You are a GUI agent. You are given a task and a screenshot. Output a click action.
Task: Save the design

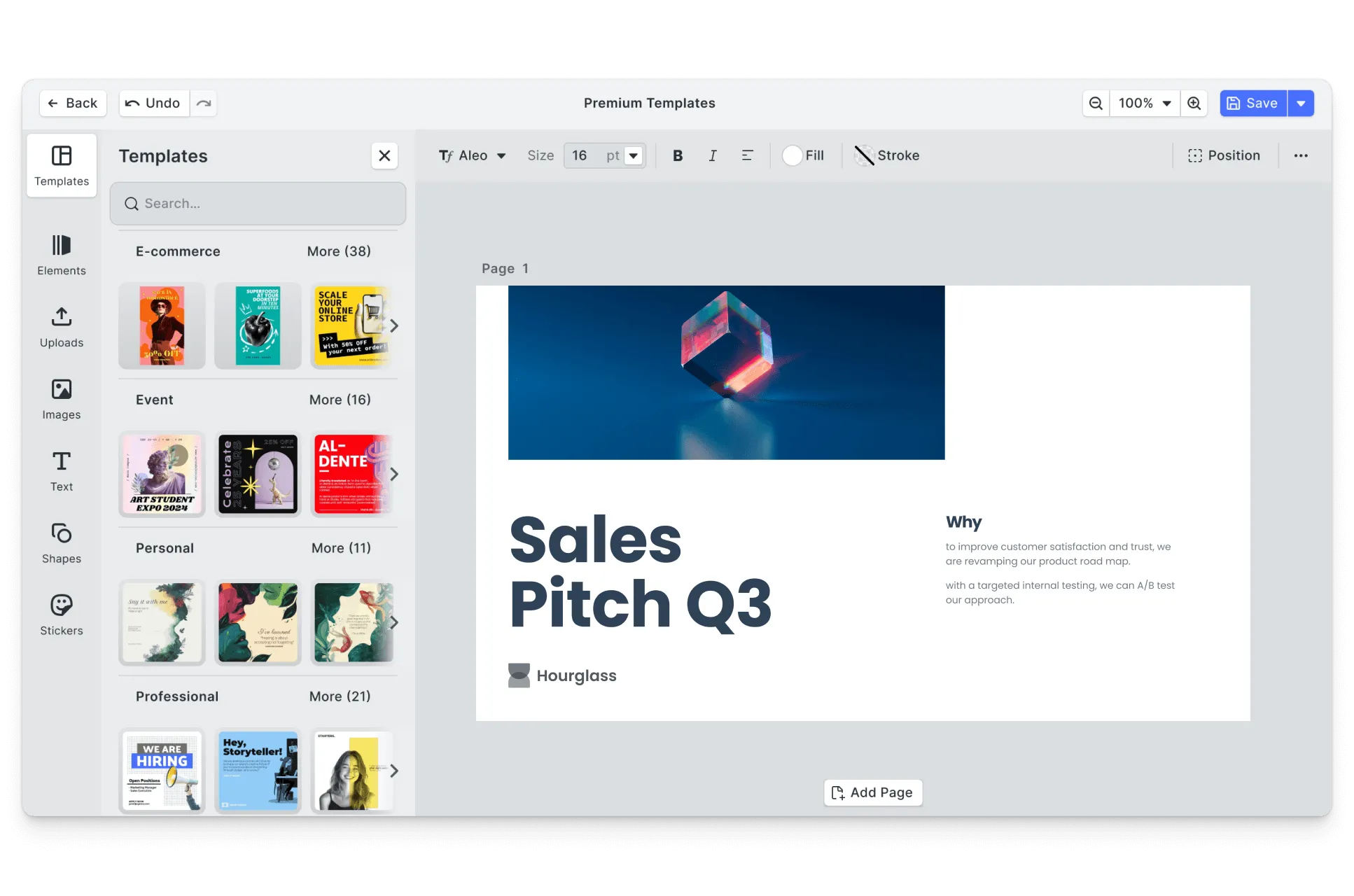pos(1253,103)
